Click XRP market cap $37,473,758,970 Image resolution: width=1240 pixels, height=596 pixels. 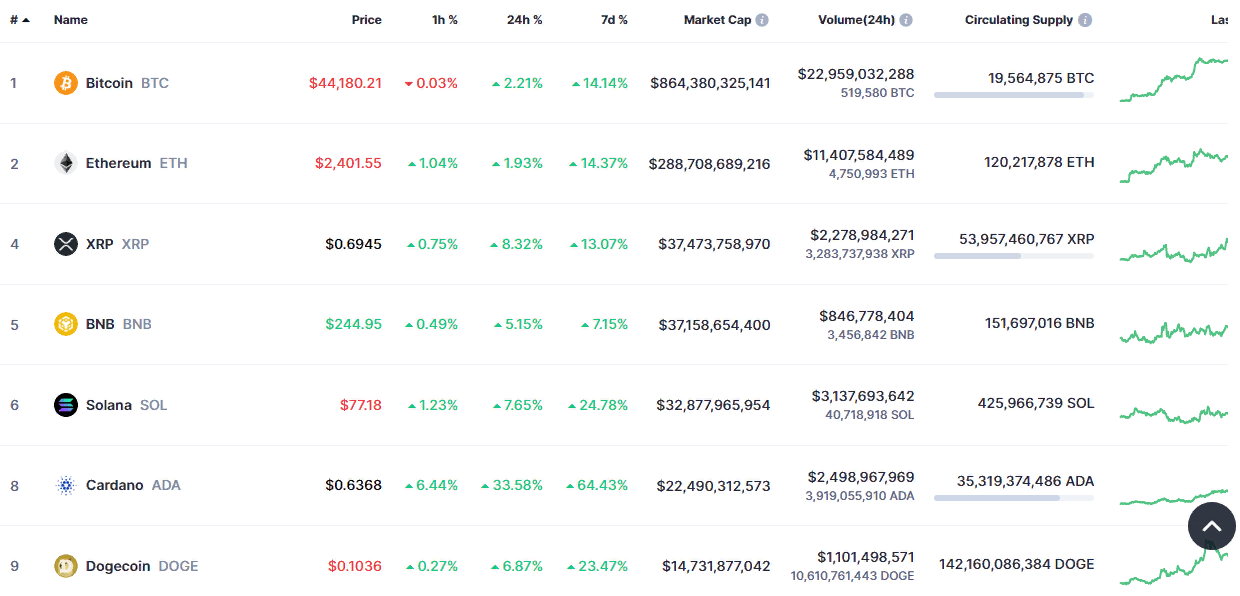[x=714, y=244]
